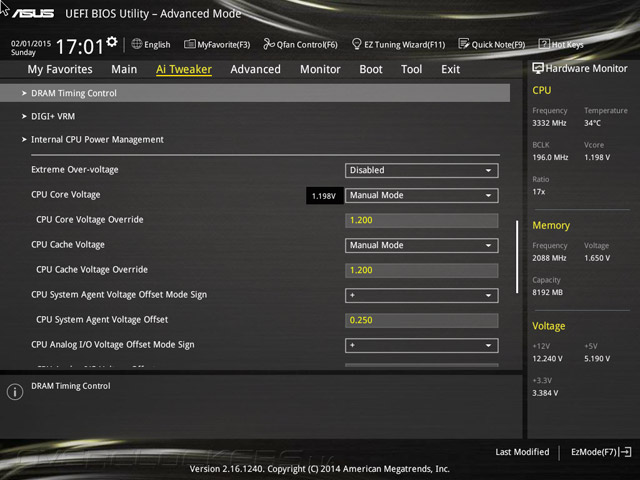Open Extreme Over-voltage dropdown

pos(422,170)
